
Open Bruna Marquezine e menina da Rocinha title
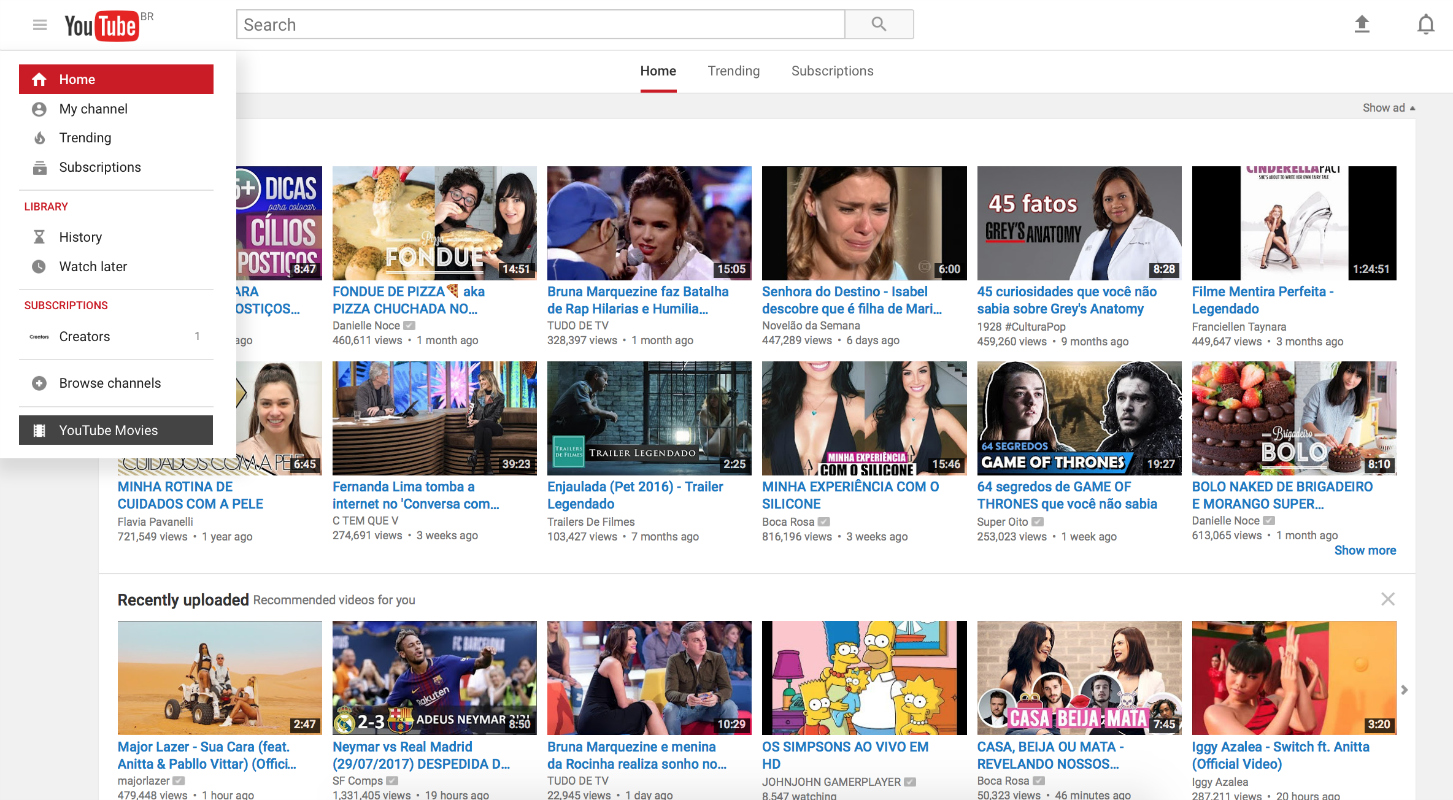(x=637, y=755)
